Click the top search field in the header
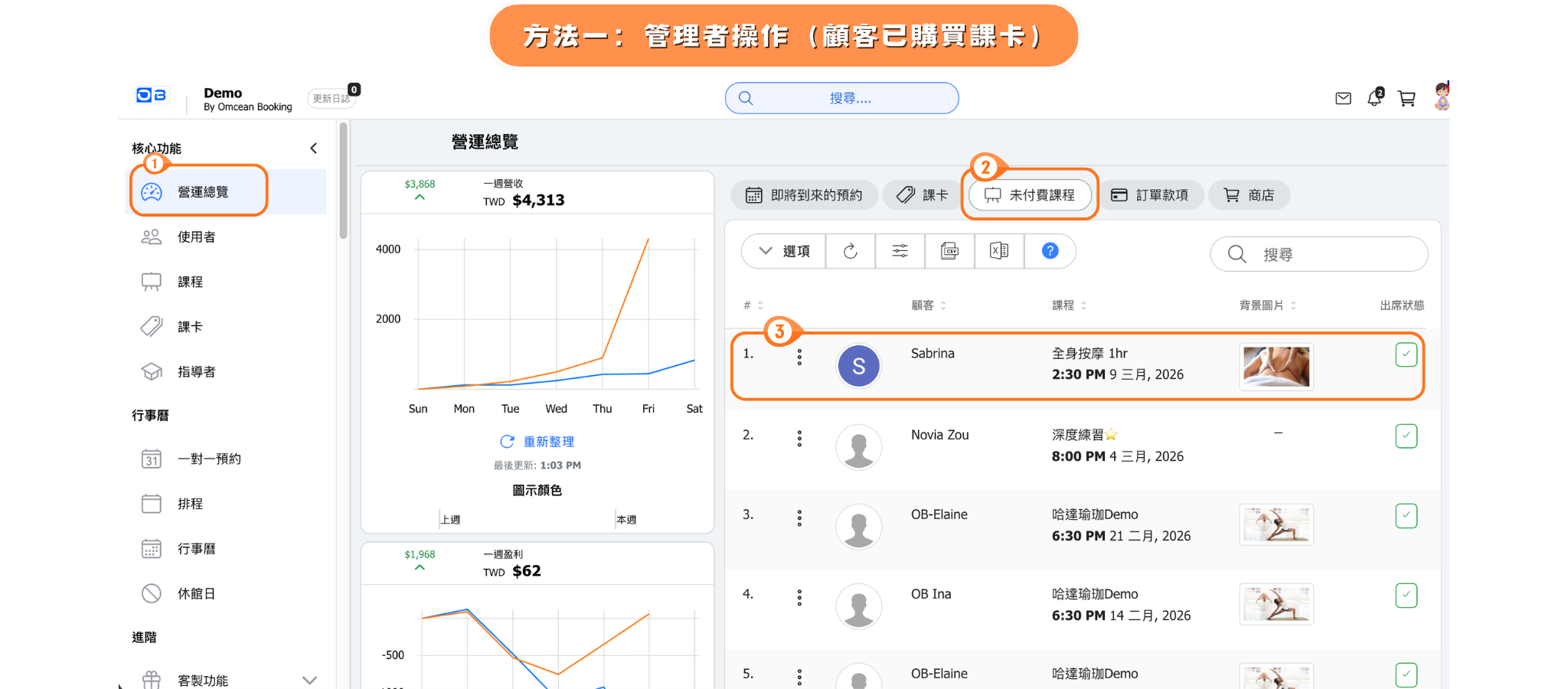1568x689 pixels. pyautogui.click(x=842, y=99)
